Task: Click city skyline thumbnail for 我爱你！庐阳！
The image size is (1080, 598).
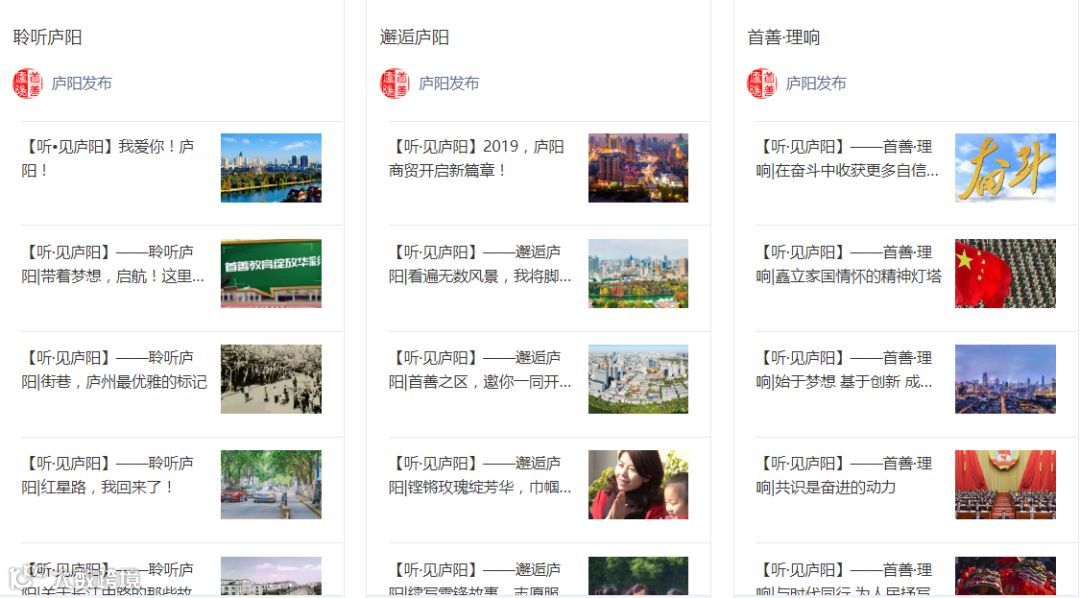Action: (x=271, y=167)
